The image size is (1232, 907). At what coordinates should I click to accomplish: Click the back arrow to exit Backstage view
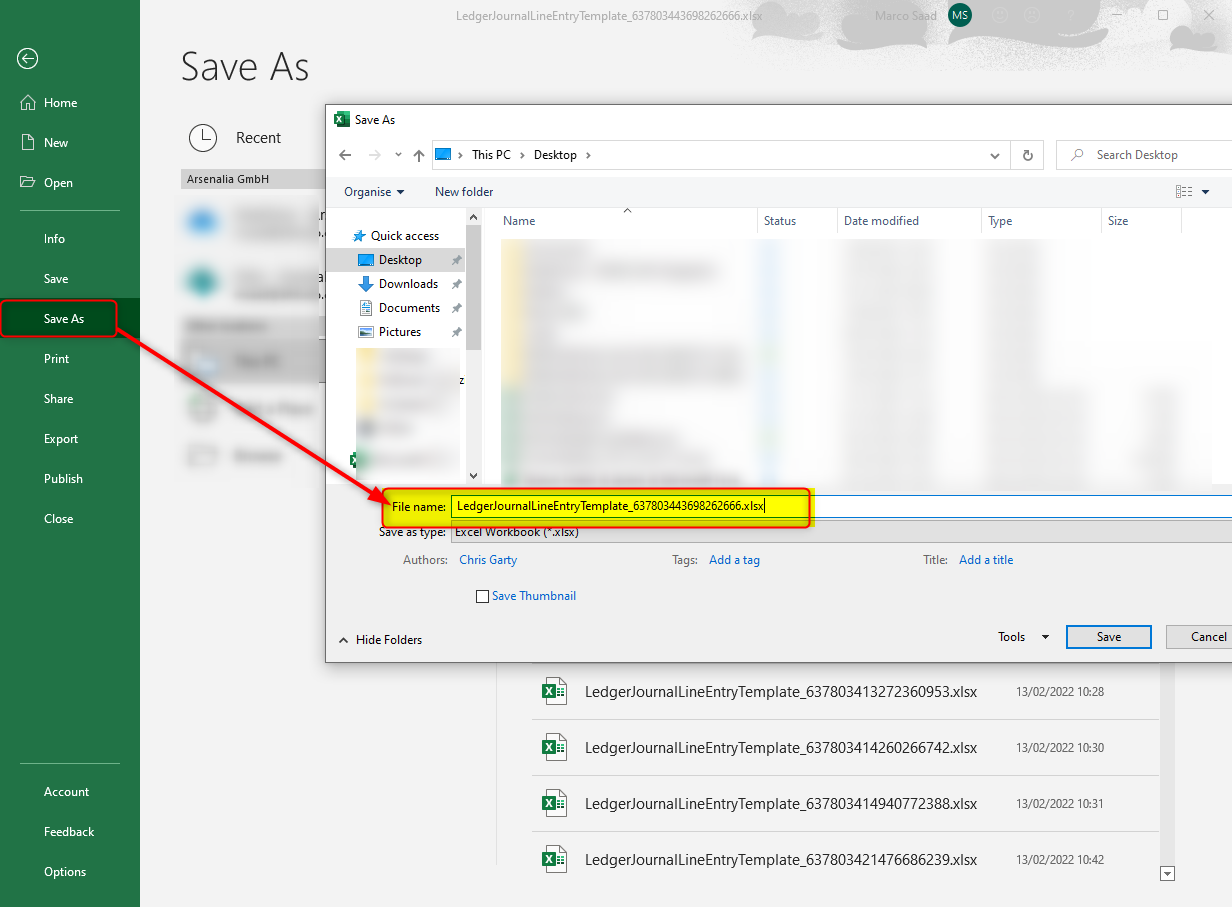click(x=26, y=59)
